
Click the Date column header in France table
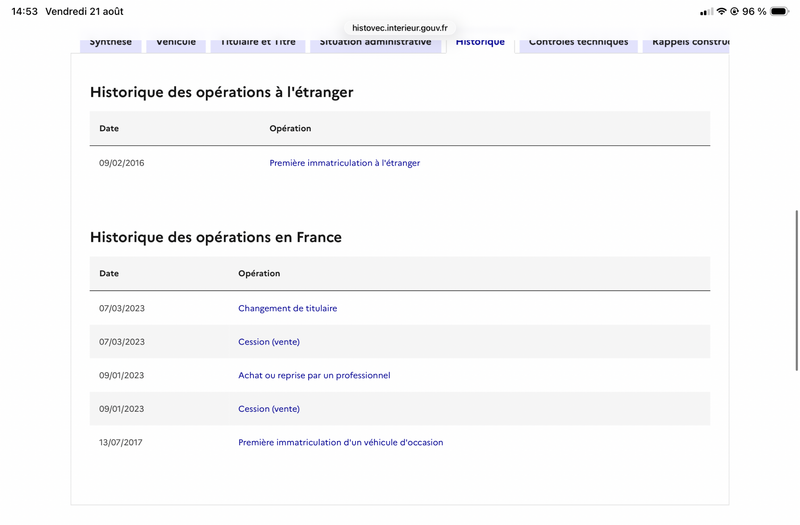point(109,273)
